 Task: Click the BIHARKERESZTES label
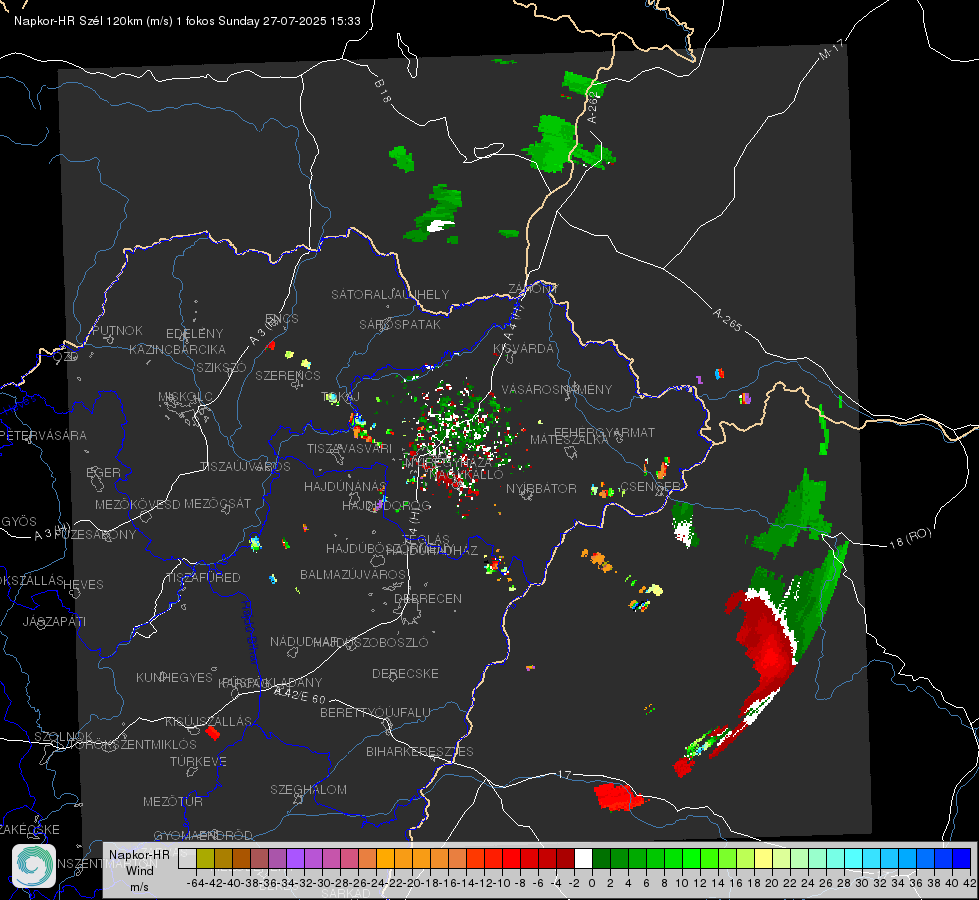[420, 751]
